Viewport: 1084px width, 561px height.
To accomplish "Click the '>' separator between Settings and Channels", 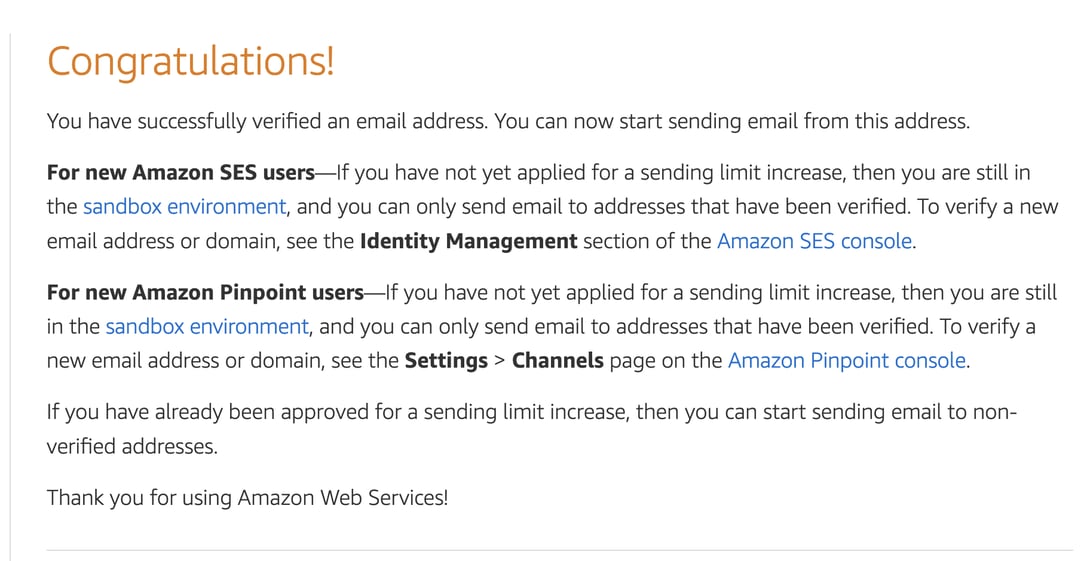I will tap(500, 362).
